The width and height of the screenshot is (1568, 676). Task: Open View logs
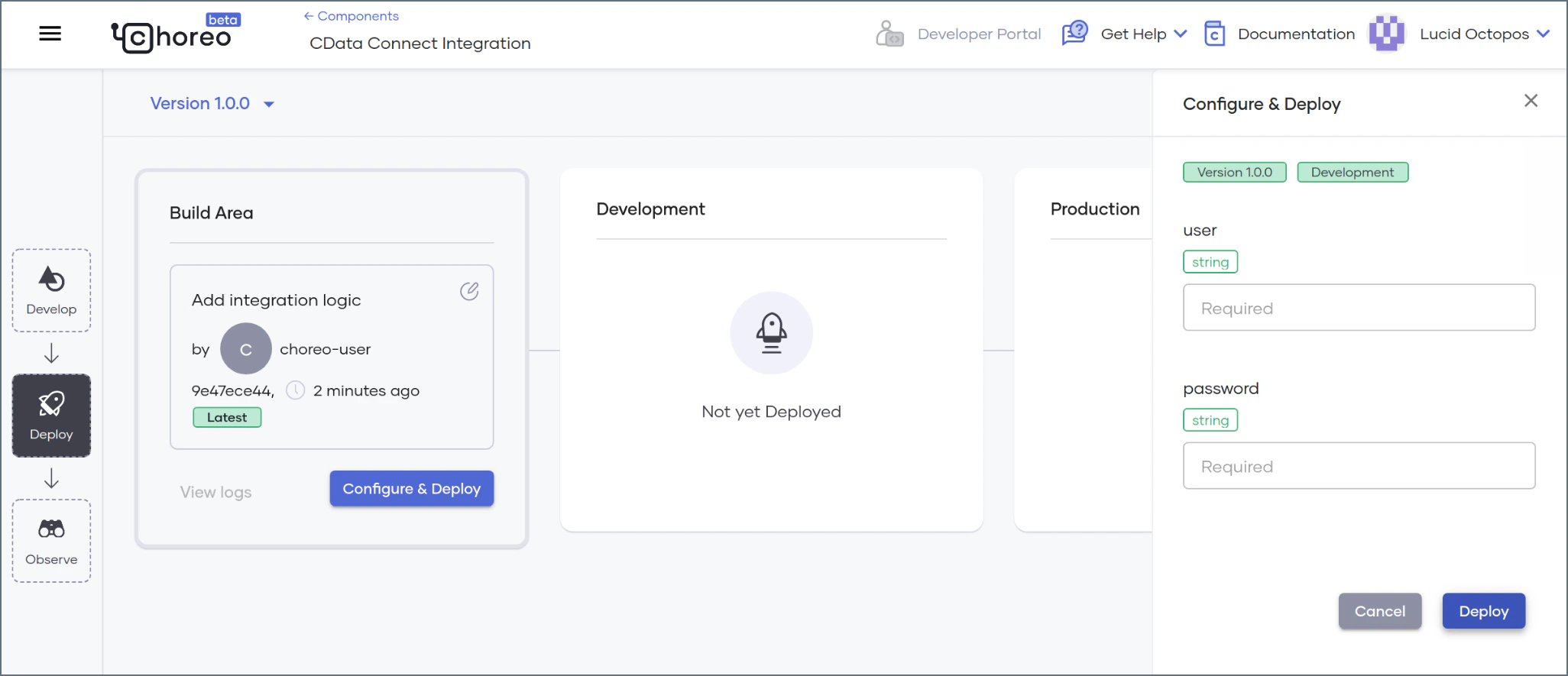click(215, 492)
